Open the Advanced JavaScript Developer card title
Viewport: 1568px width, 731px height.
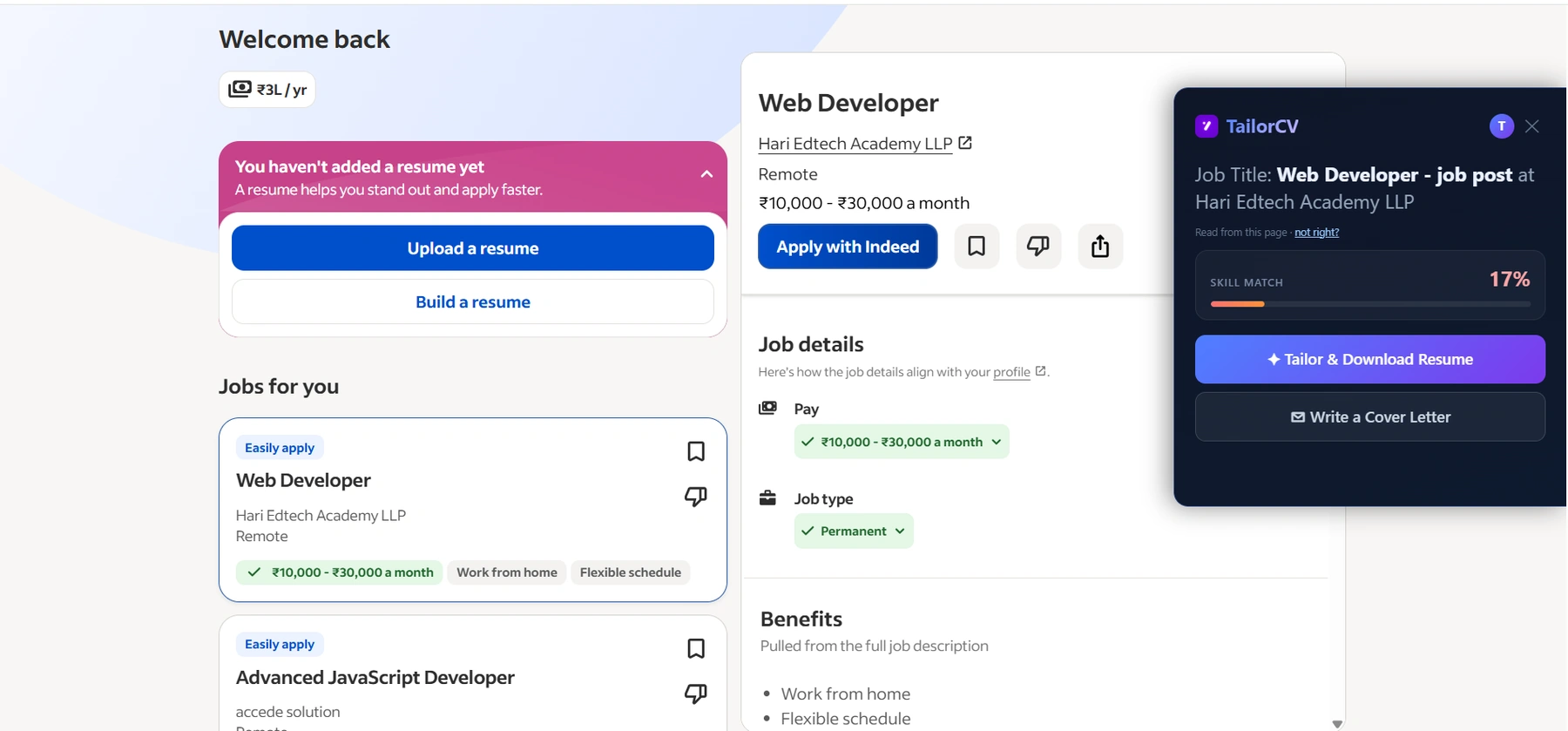coord(375,677)
